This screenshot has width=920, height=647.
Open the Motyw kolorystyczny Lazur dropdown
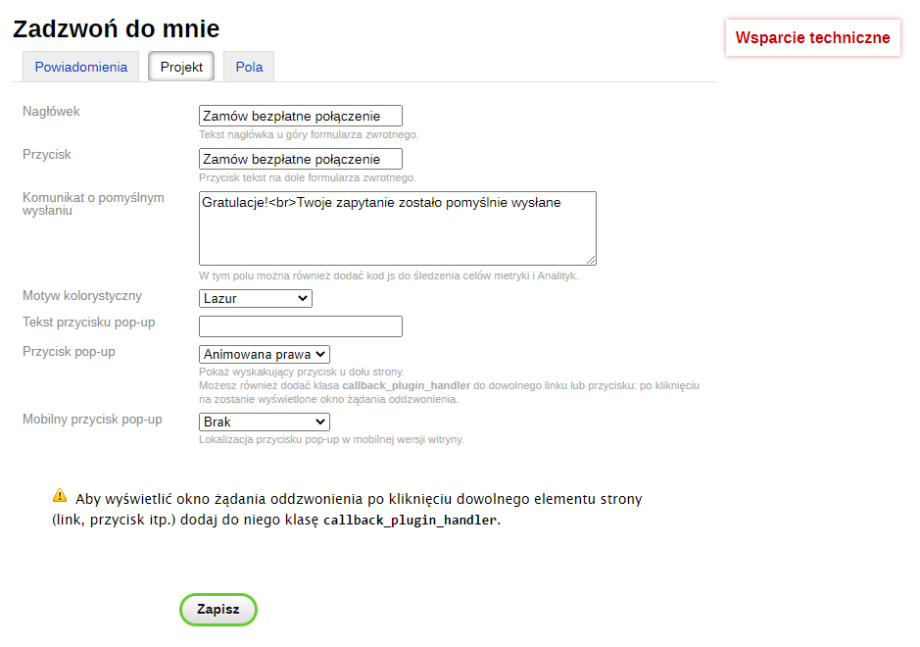pyautogui.click(x=255, y=298)
